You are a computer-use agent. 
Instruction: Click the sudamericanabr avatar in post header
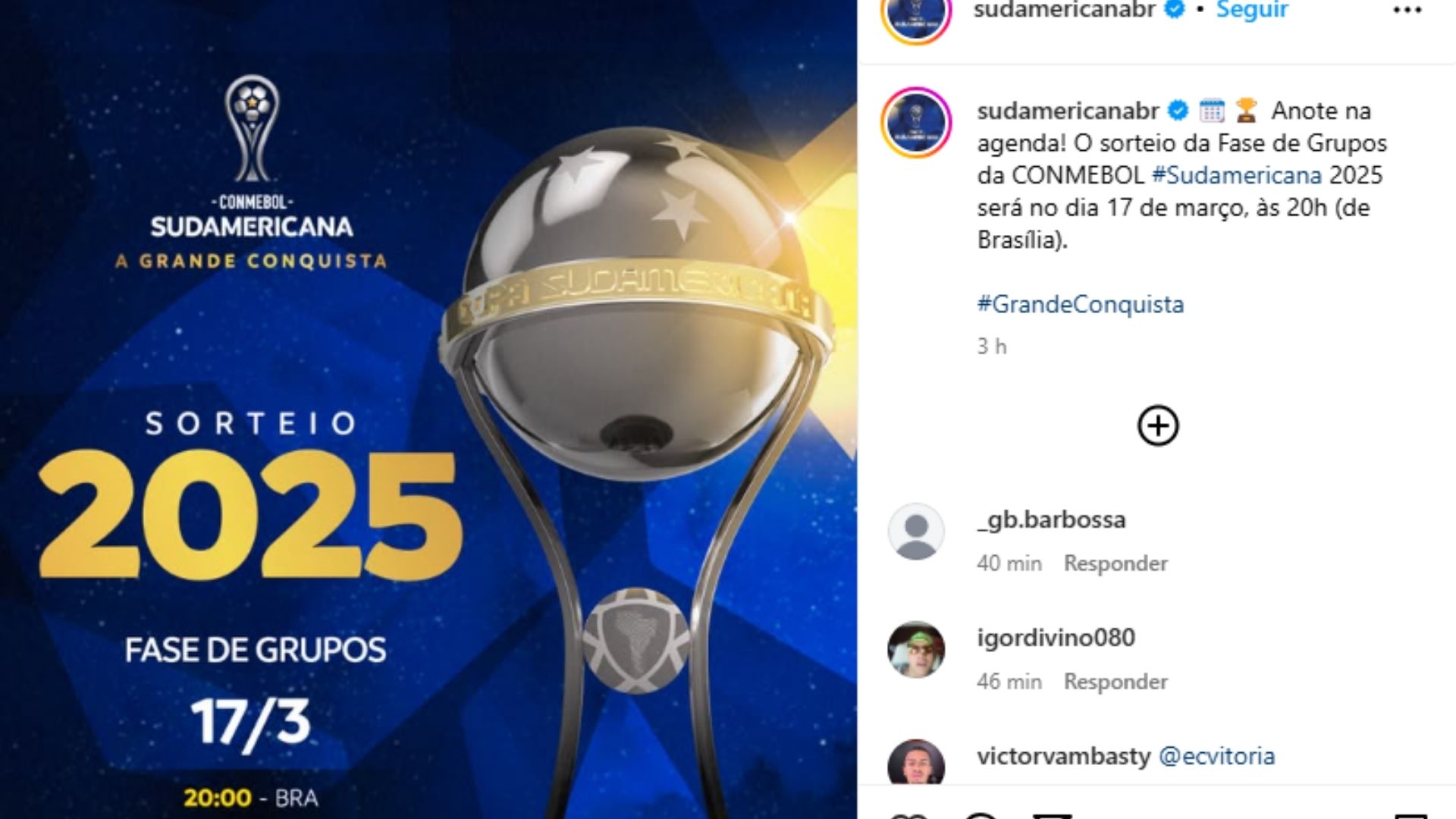pyautogui.click(x=916, y=15)
